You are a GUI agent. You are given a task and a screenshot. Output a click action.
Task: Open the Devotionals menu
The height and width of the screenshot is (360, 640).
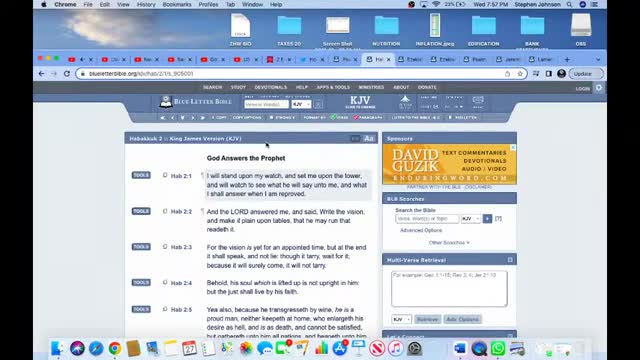click(271, 87)
